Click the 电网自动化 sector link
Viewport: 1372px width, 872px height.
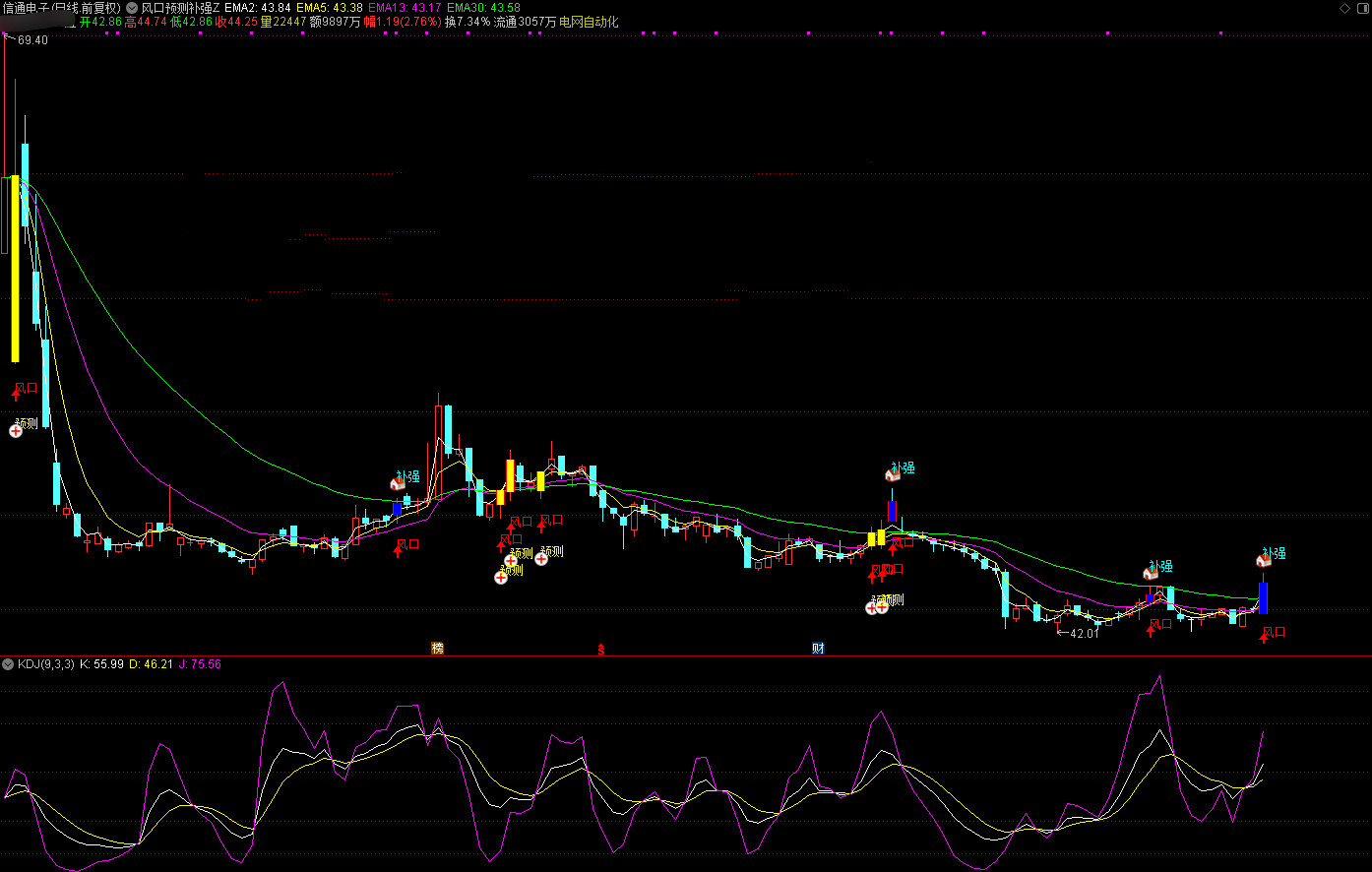coord(589,22)
